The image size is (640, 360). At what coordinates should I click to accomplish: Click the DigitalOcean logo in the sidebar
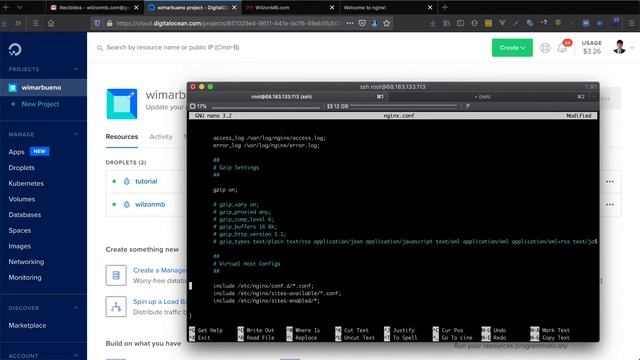[x=15, y=49]
